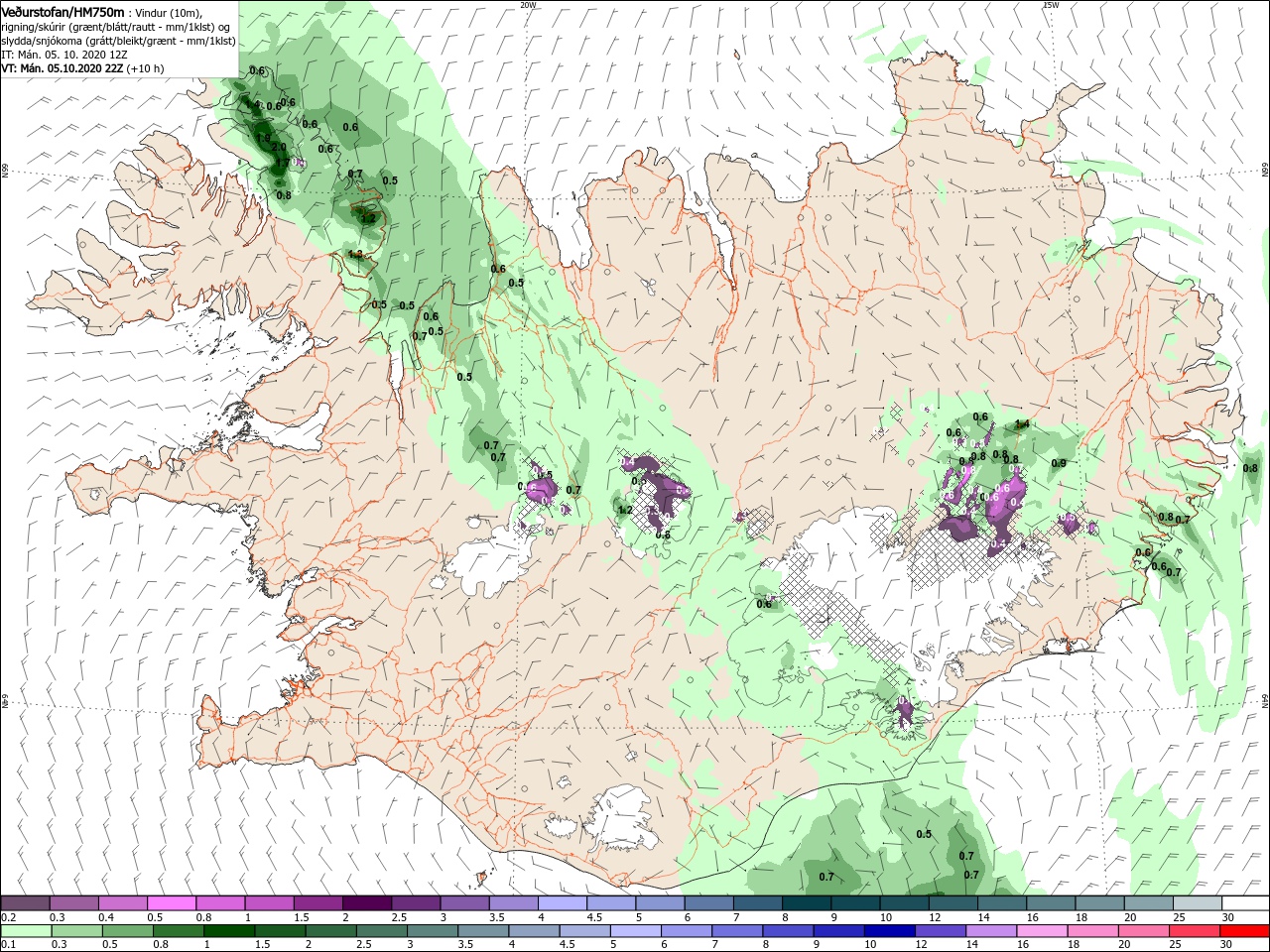Click the upper legend swatch starting at 0.8
This screenshot has width=1270, height=952.
click(x=220, y=903)
